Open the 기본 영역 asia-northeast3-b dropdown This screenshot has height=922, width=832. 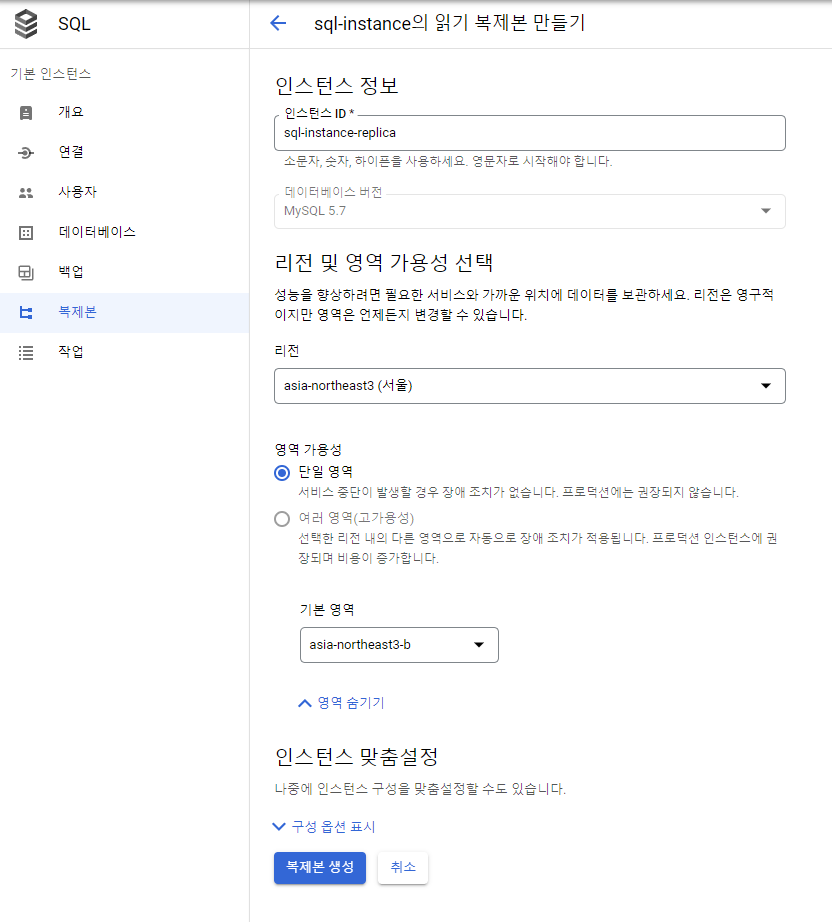[x=399, y=645]
